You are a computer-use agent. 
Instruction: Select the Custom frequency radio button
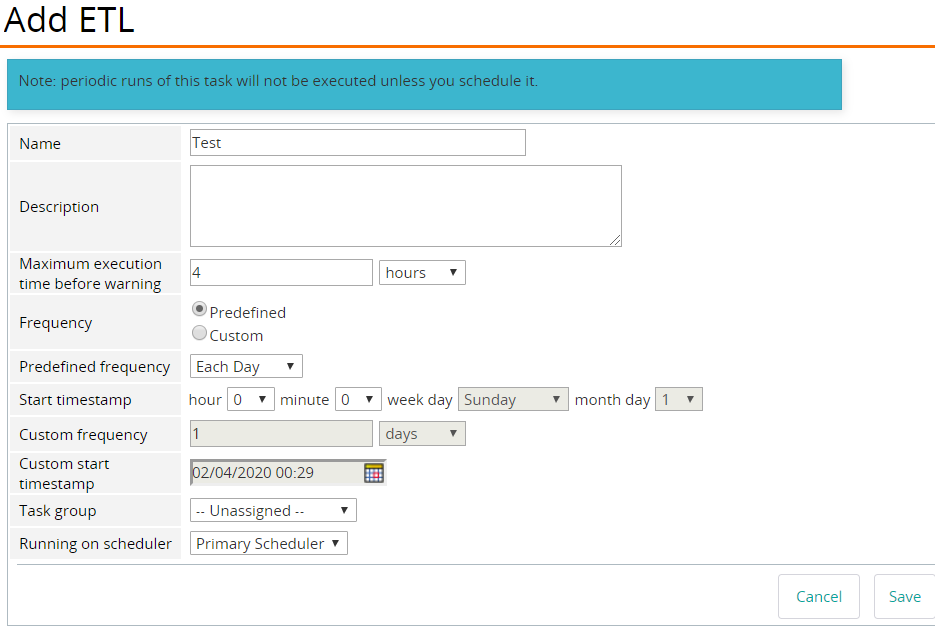click(199, 334)
